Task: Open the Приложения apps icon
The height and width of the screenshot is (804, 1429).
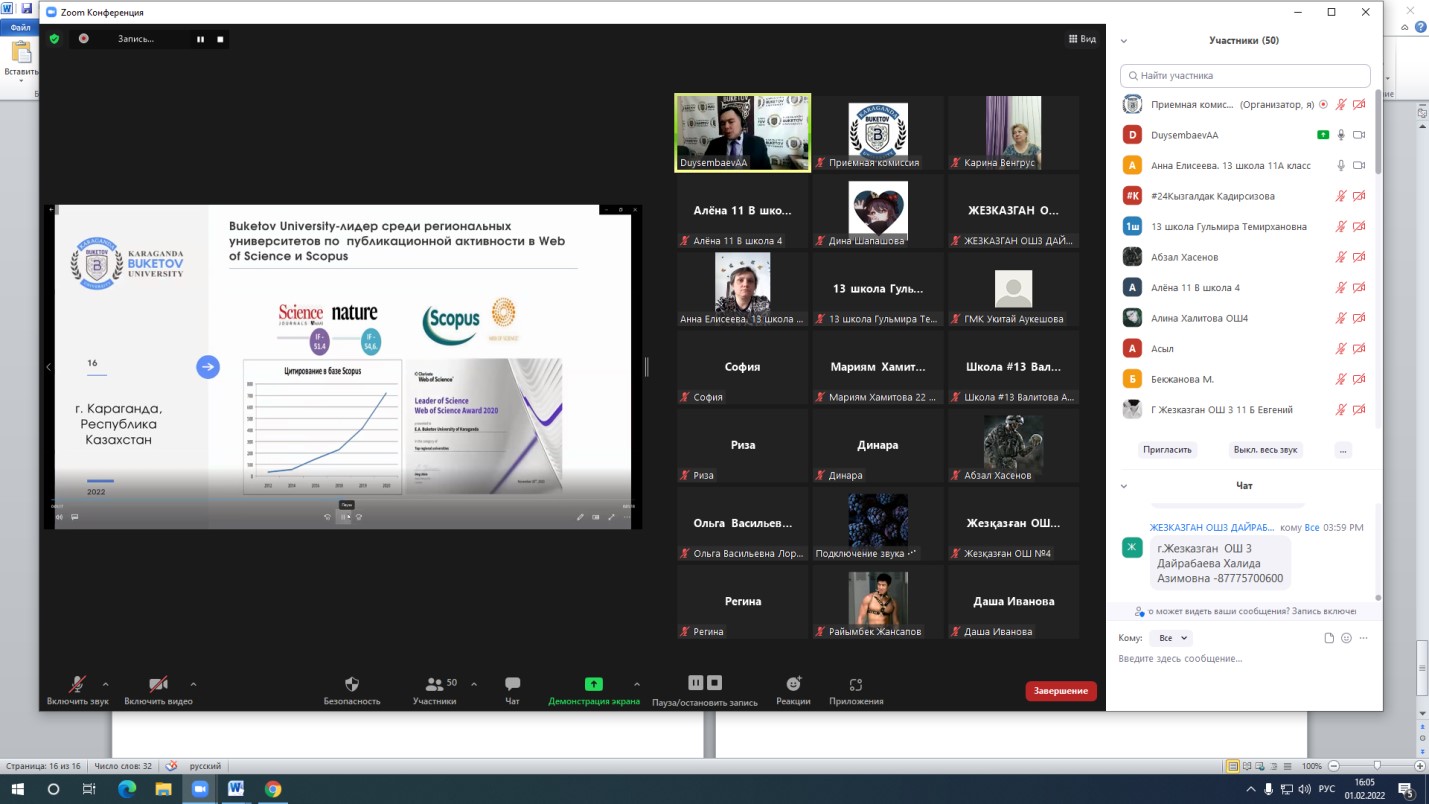Action: [855, 684]
